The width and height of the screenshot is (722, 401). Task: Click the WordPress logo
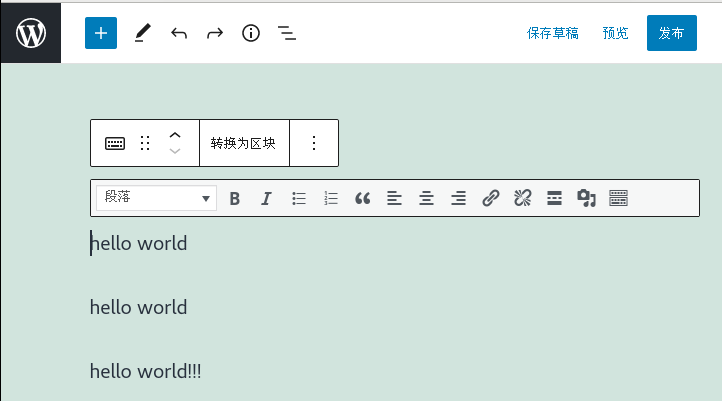point(31,33)
